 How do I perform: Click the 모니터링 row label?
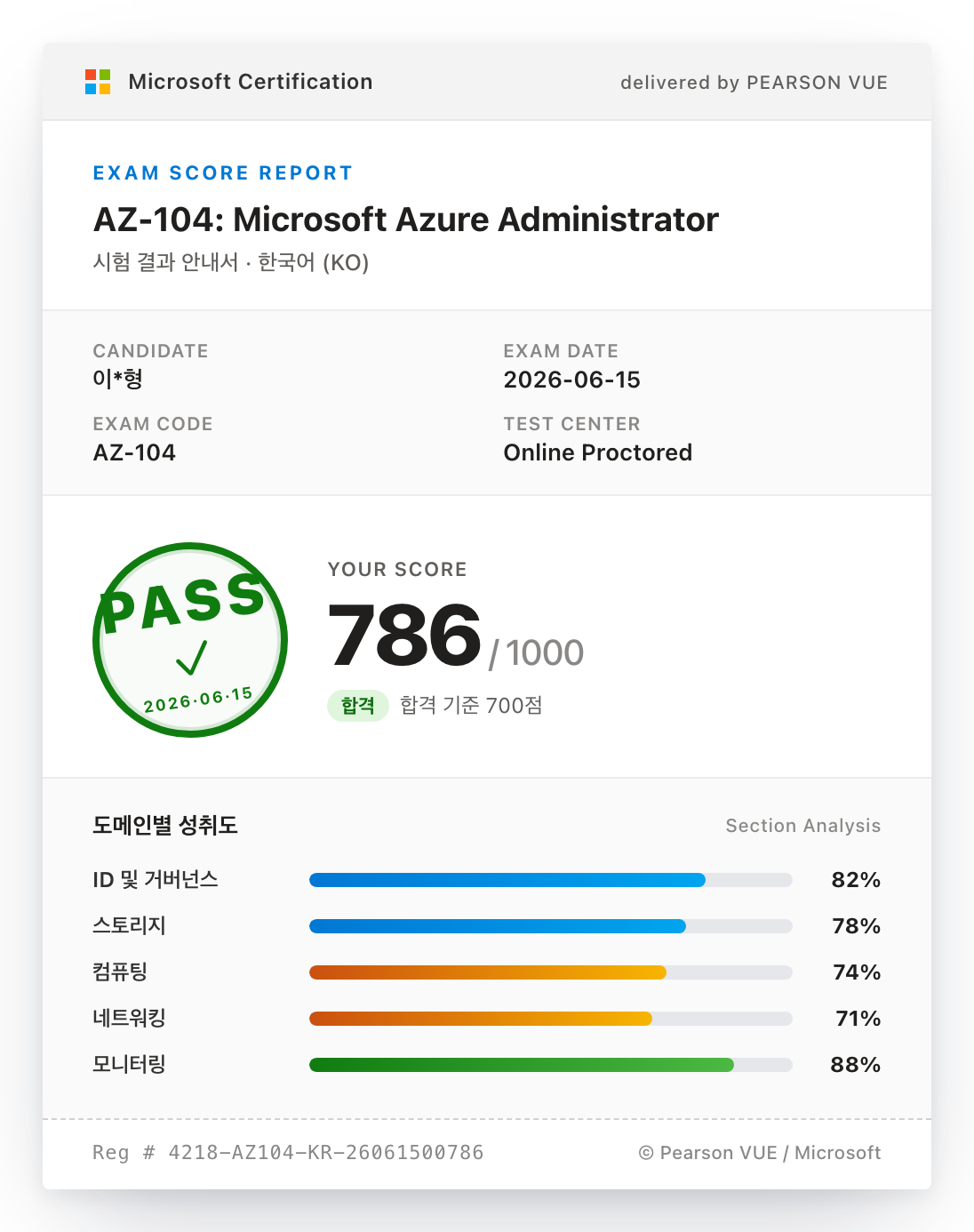point(130,1065)
